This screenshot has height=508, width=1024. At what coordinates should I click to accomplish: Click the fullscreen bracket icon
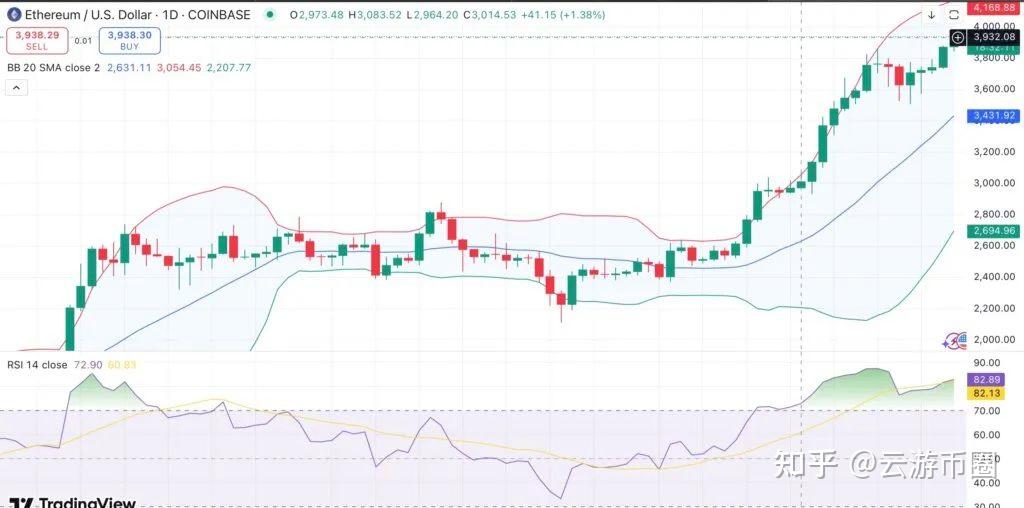tap(953, 15)
